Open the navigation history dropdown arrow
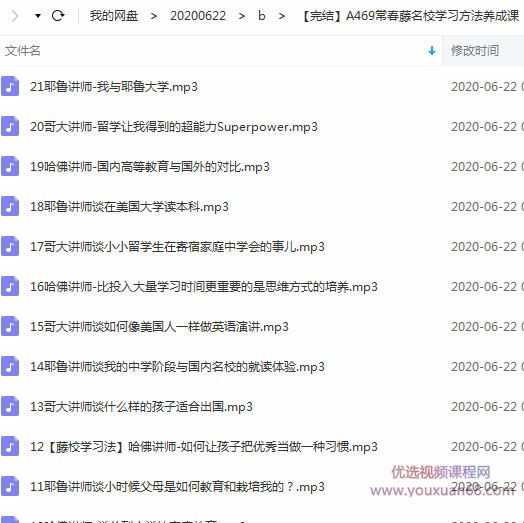Screen dimensions: 524x523 [x=38, y=16]
